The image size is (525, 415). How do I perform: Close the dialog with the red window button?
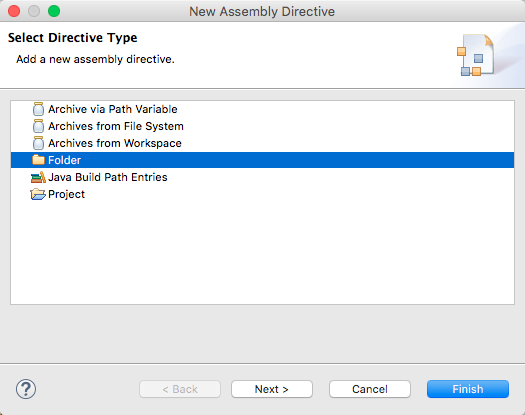point(14,11)
